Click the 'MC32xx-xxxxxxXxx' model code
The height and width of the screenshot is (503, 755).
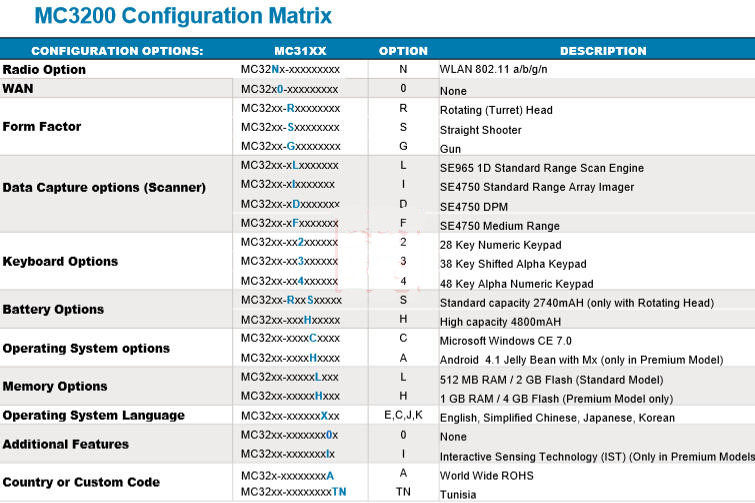tap(290, 416)
